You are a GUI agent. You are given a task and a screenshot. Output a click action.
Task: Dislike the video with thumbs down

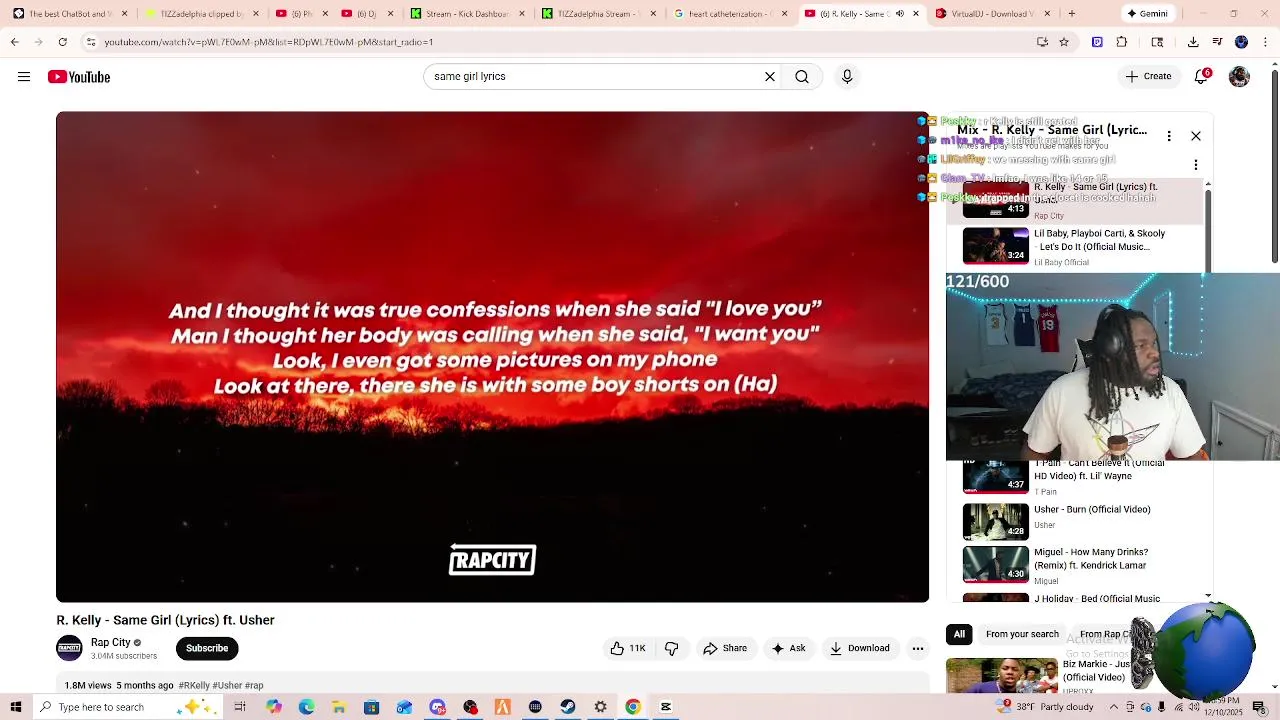click(x=672, y=648)
